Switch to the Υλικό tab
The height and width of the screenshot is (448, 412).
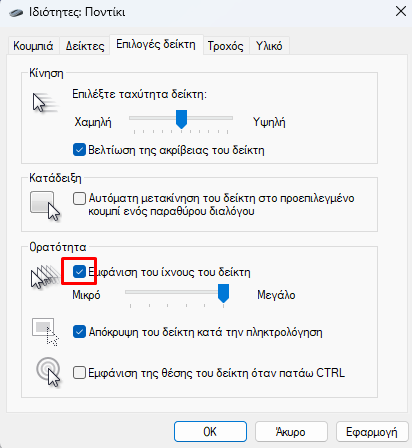click(x=269, y=46)
